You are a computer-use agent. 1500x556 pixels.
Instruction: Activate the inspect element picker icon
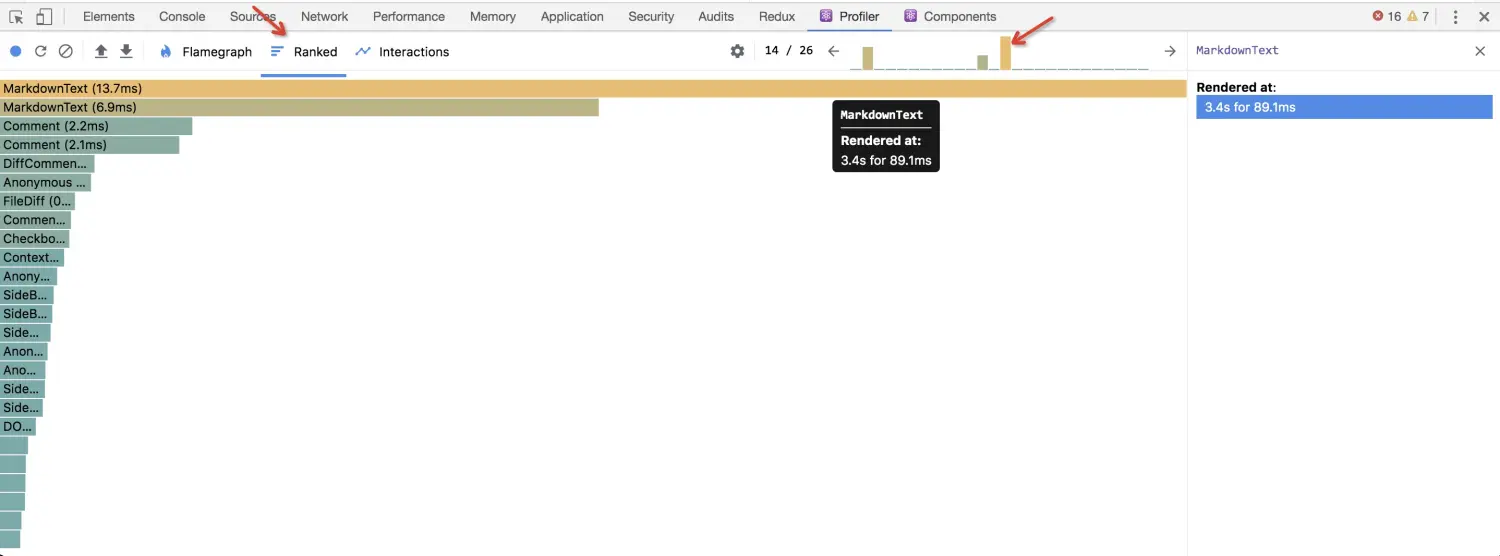click(x=17, y=17)
